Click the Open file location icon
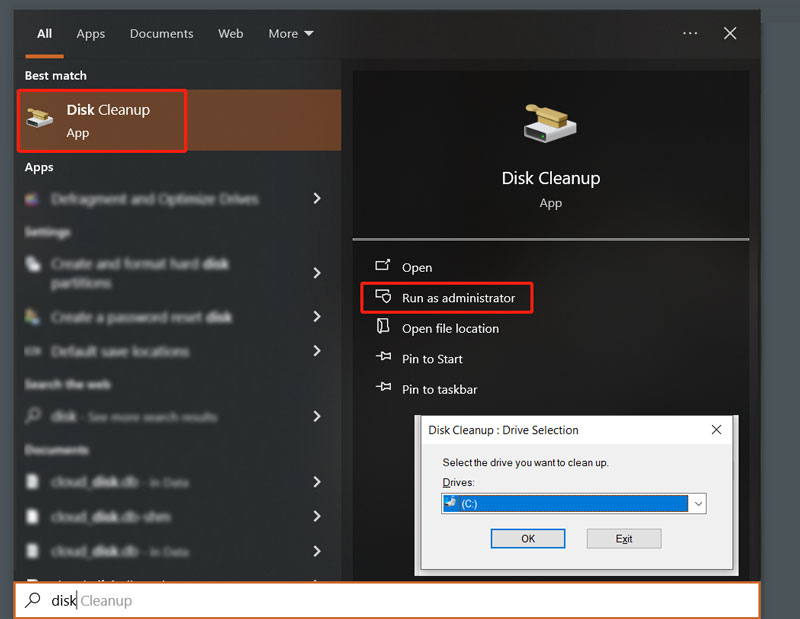Image resolution: width=800 pixels, height=619 pixels. pos(383,326)
